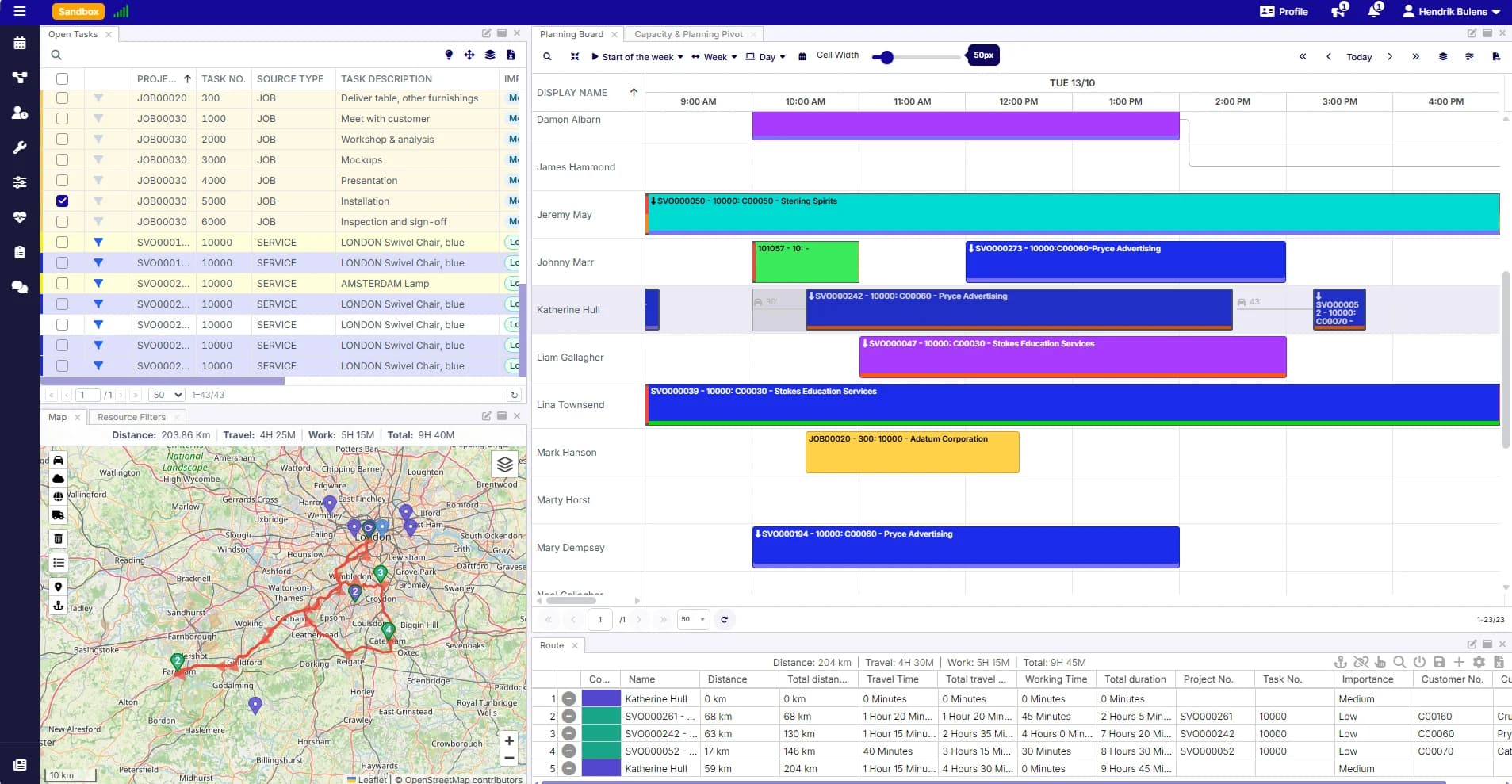Click the trash icon on the map toolbar
The width and height of the screenshot is (1512, 784).
pyautogui.click(x=58, y=538)
